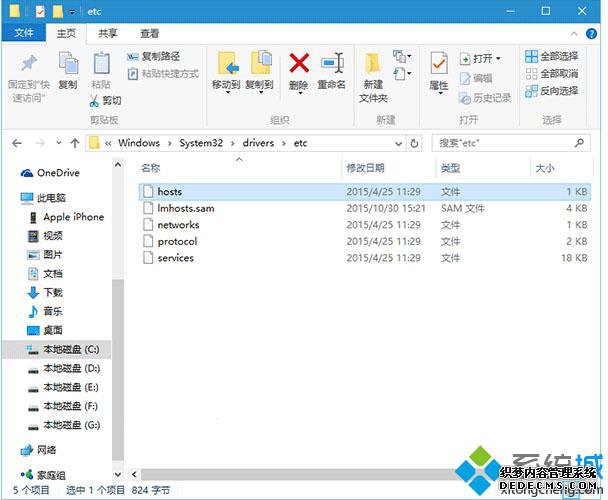Select the hosts file

click(x=364, y=192)
